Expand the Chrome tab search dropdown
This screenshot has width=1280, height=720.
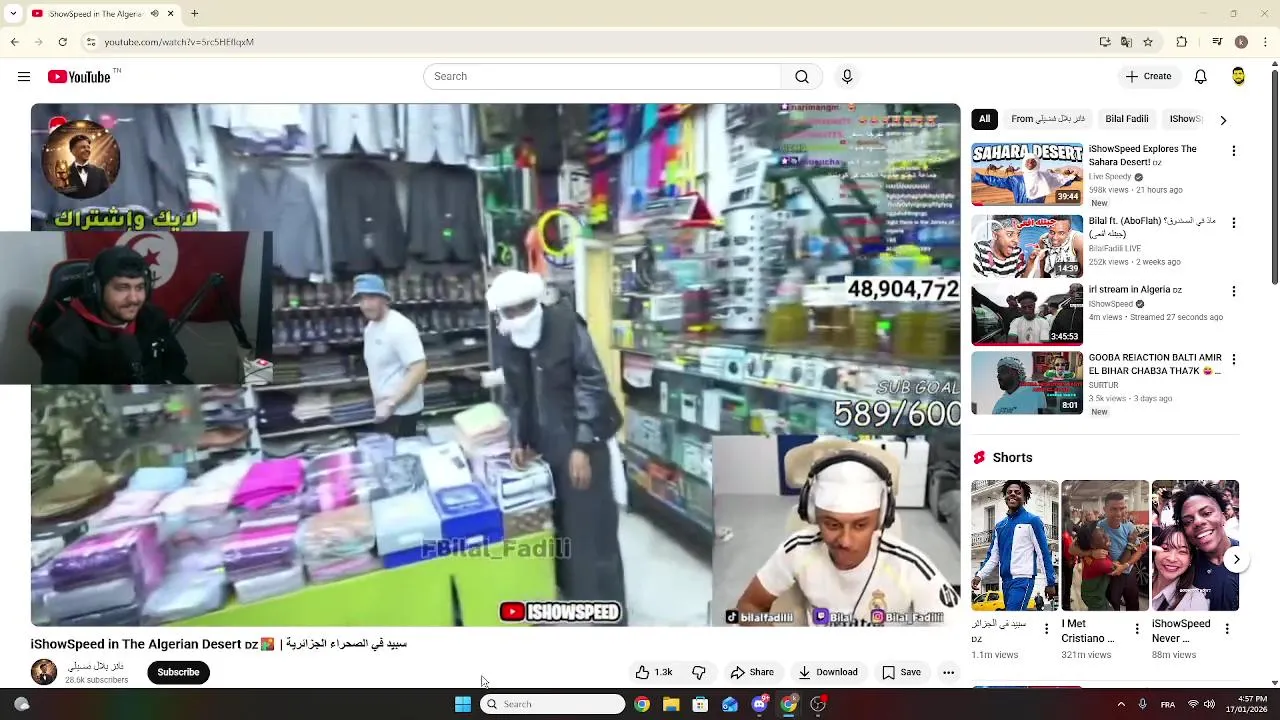[x=13, y=14]
